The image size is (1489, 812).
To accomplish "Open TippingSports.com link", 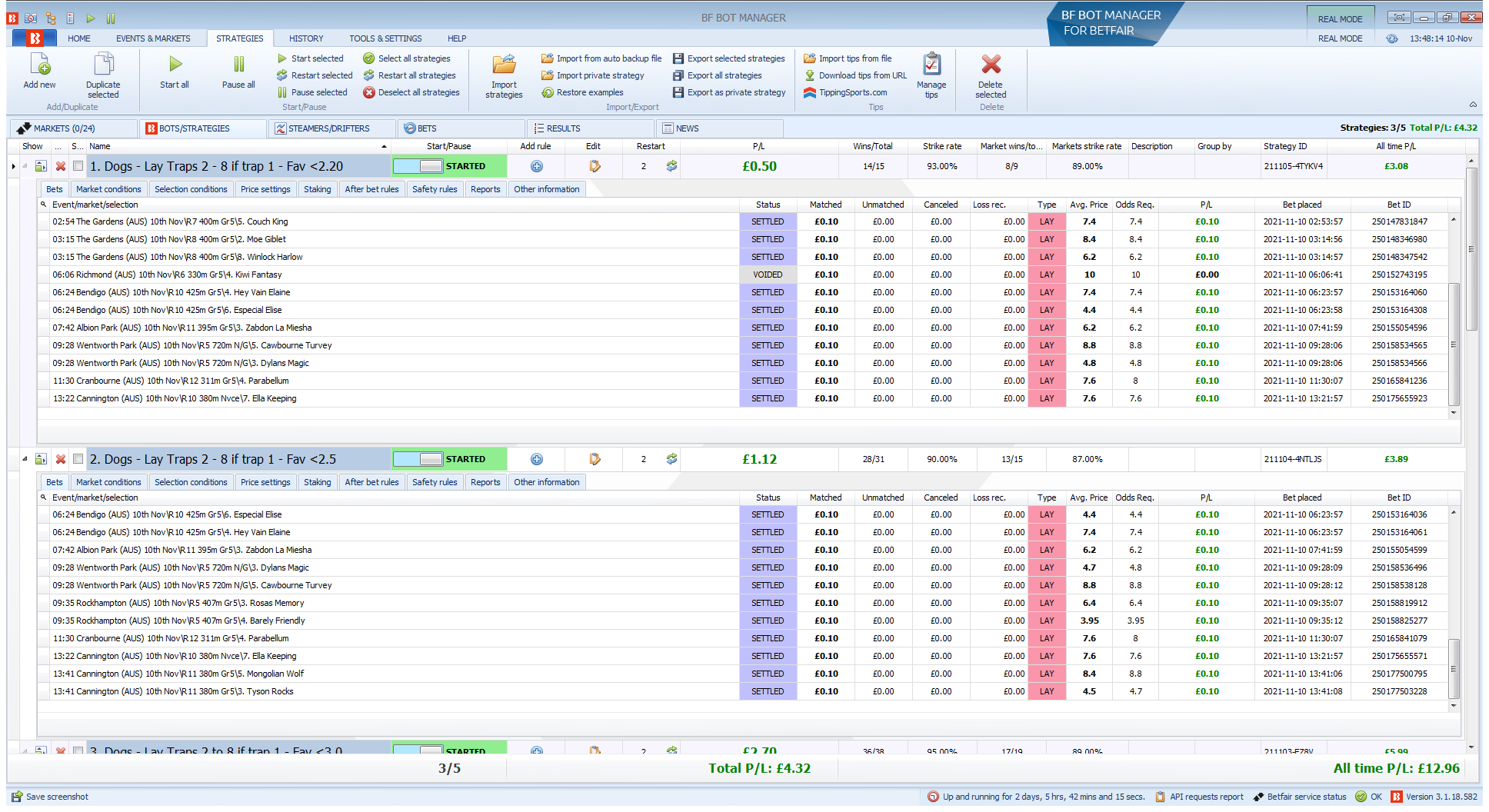I will point(845,92).
